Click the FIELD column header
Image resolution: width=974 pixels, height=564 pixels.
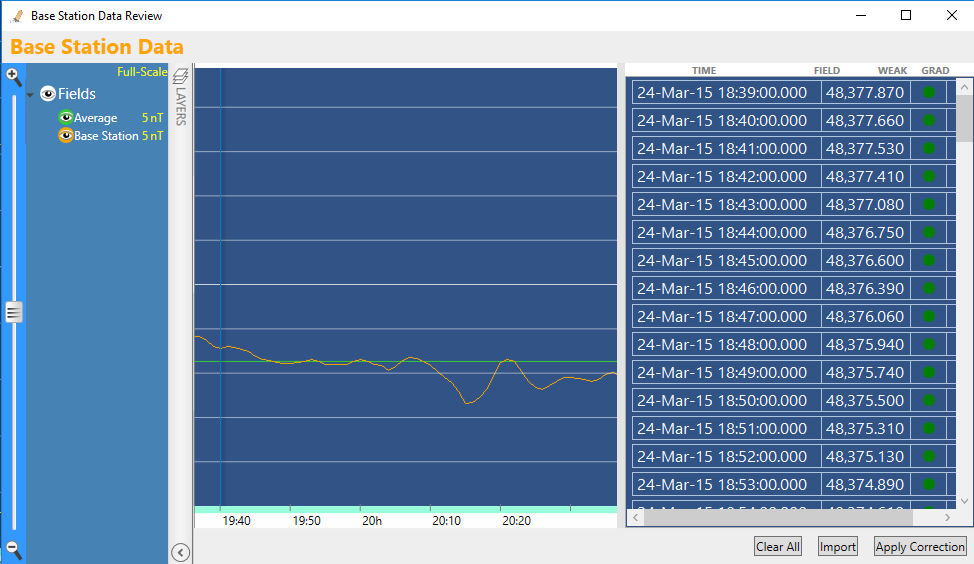tap(827, 71)
